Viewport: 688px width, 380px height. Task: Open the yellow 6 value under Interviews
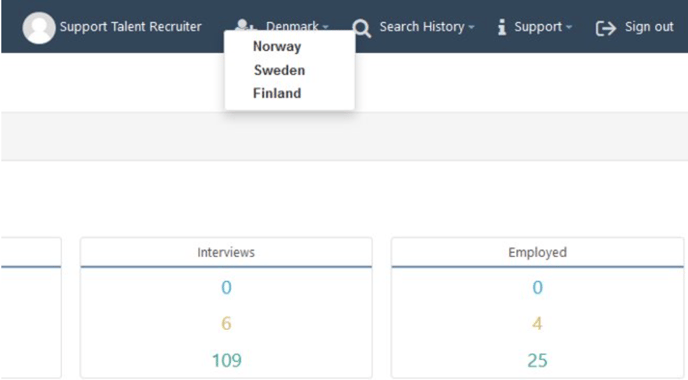pyautogui.click(x=226, y=324)
